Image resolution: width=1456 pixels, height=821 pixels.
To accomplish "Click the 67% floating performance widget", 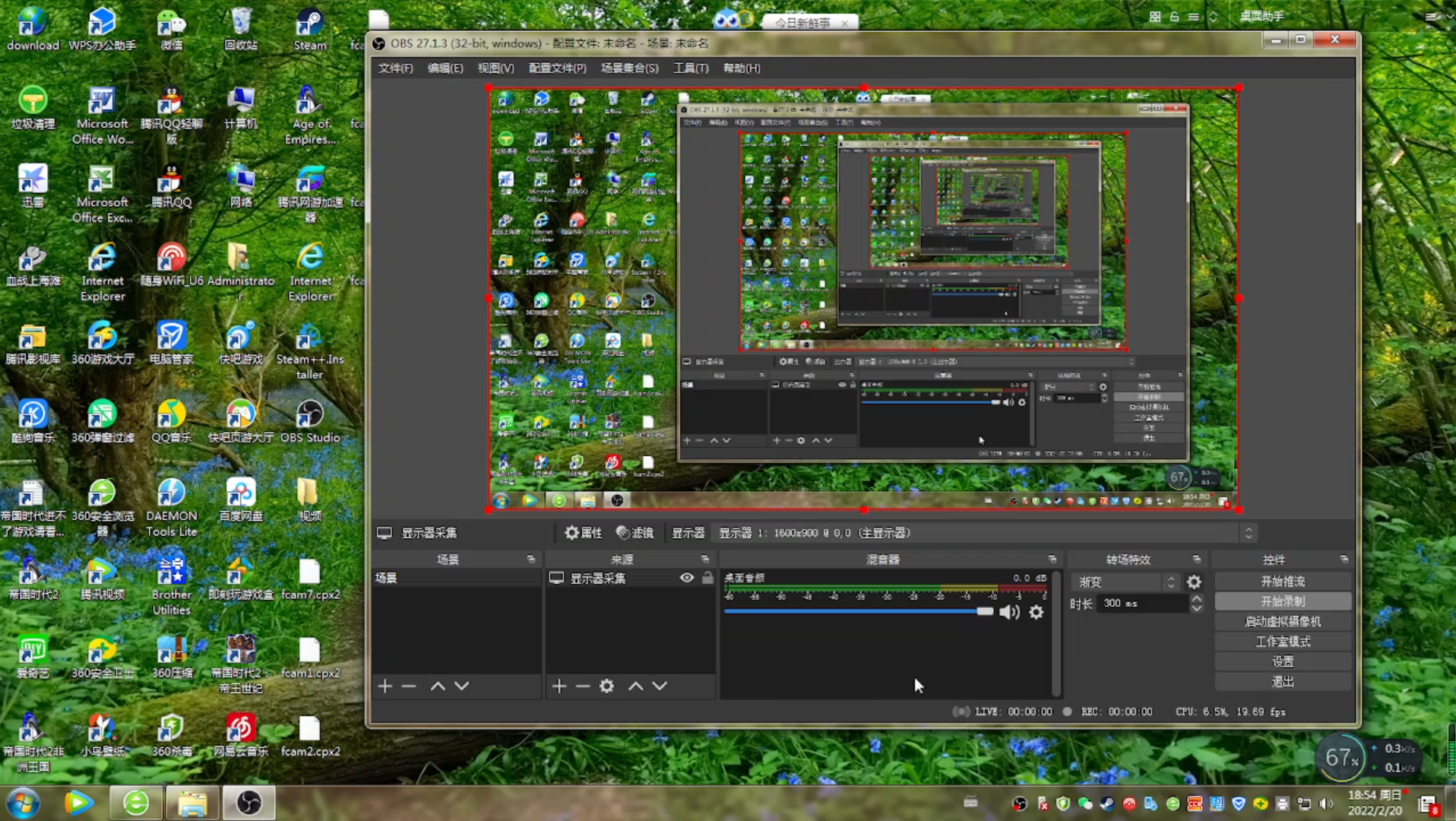I will tap(1342, 757).
